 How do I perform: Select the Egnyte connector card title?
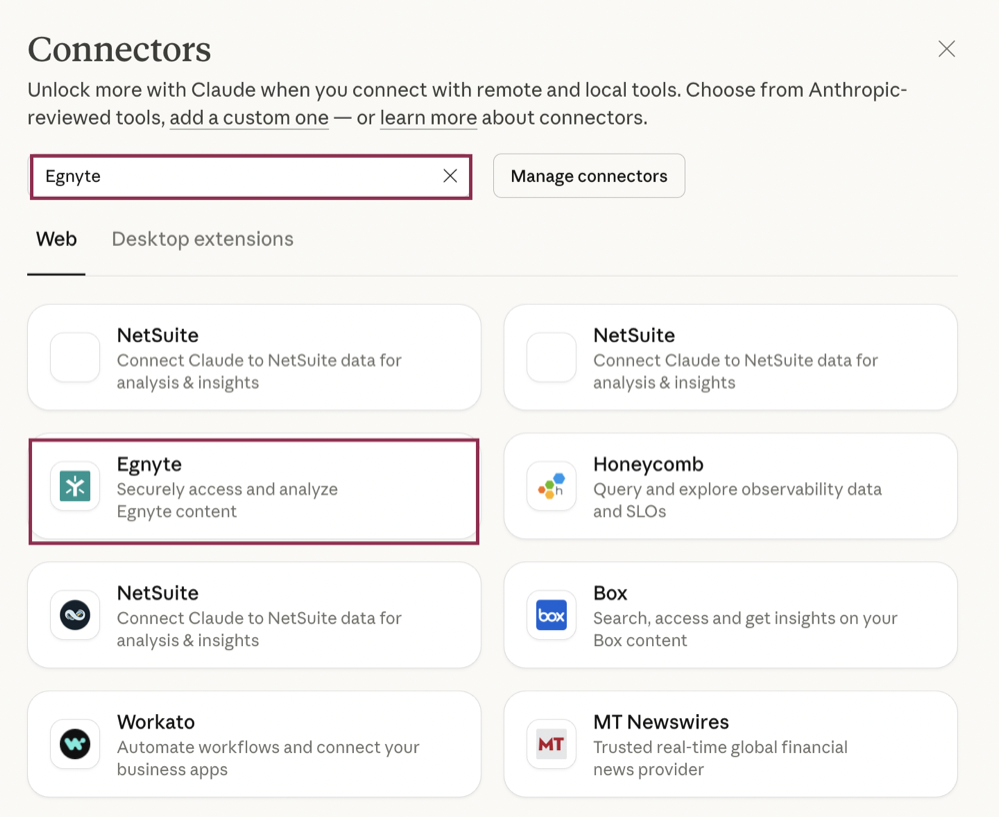tap(149, 464)
